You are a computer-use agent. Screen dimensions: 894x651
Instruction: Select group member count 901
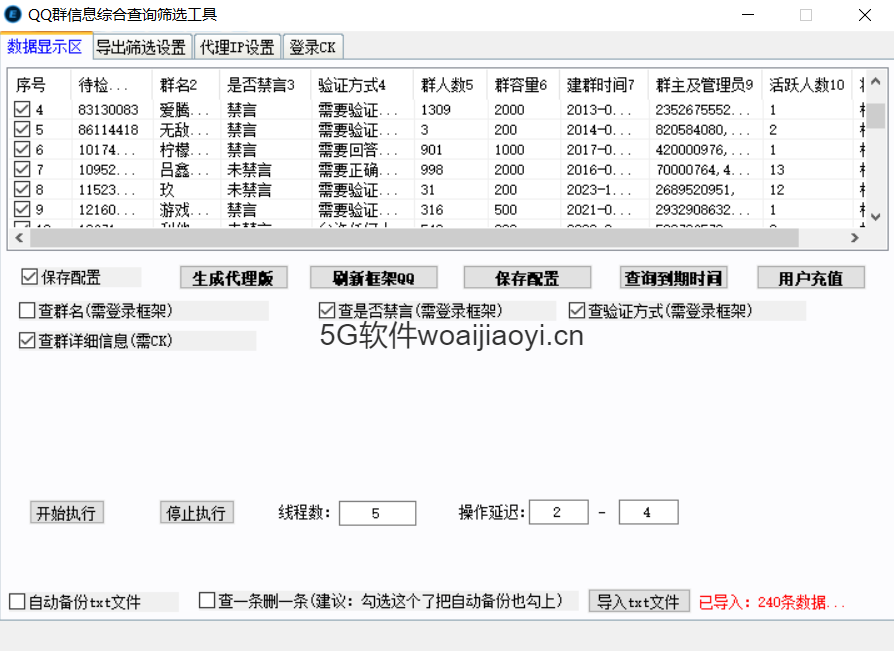432,150
